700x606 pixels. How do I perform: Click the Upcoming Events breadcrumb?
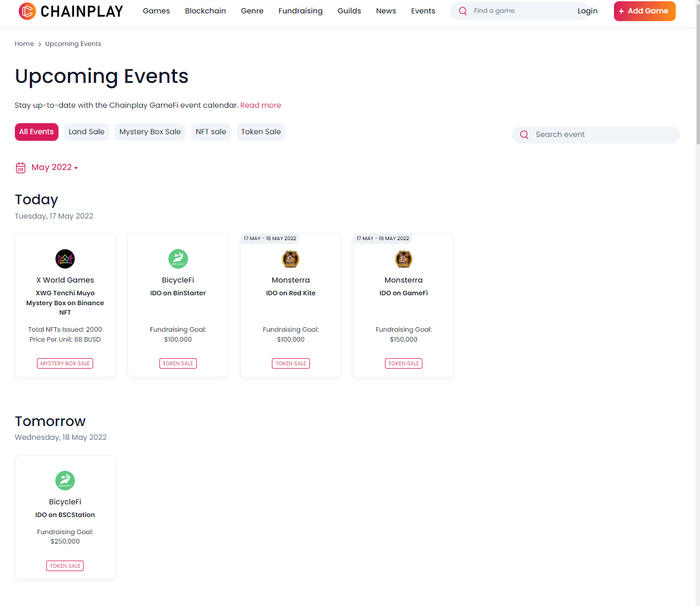coord(73,43)
